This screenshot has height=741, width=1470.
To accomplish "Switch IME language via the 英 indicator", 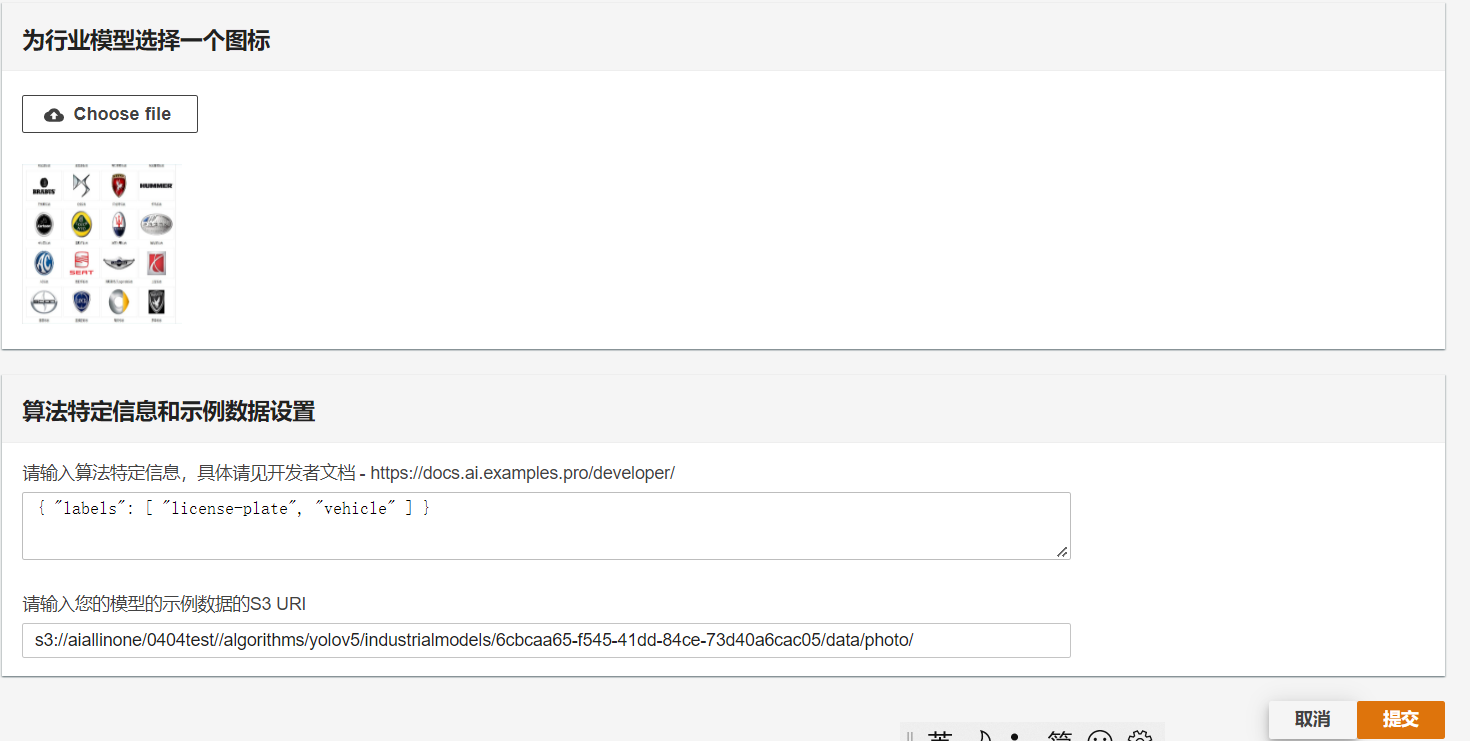I will click(940, 736).
